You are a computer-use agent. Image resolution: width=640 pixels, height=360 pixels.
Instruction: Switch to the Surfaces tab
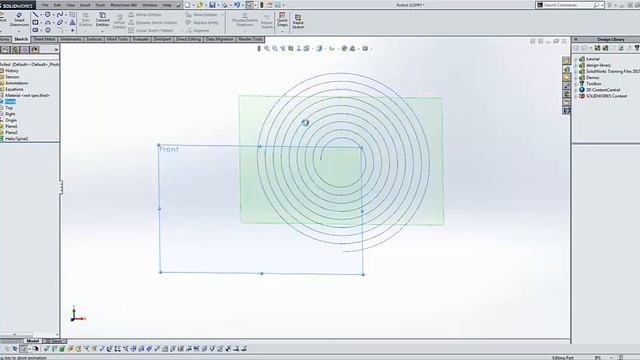click(x=94, y=39)
